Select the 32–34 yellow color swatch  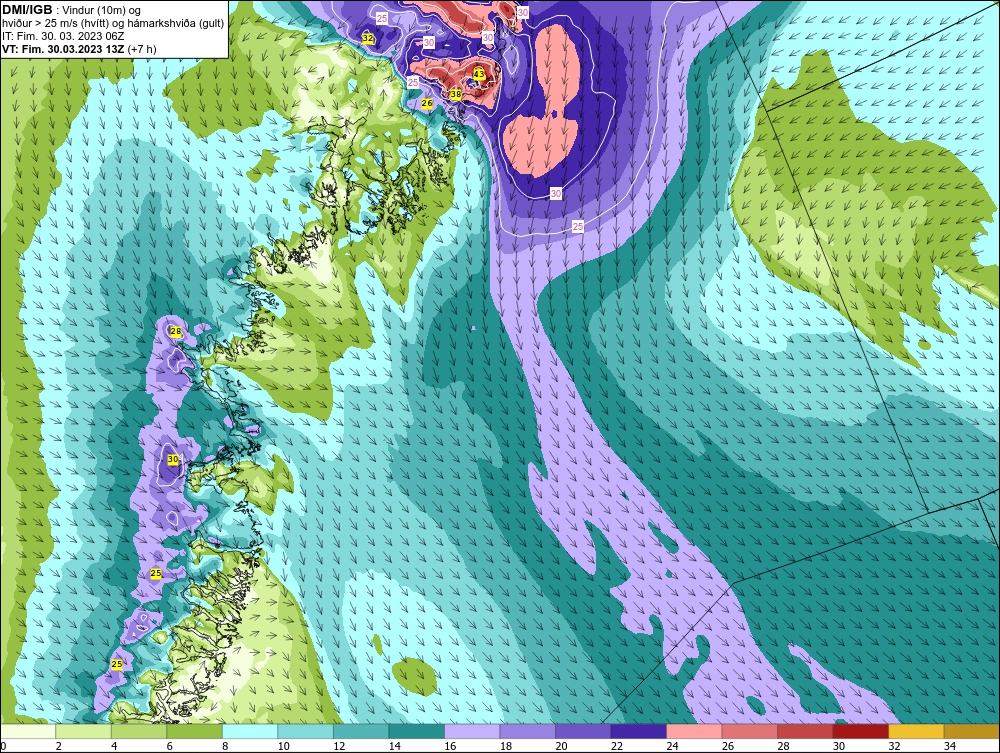[x=916, y=731]
